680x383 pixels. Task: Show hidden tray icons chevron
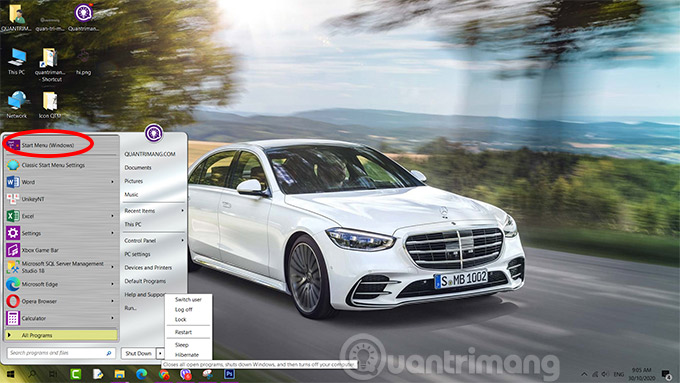584,374
